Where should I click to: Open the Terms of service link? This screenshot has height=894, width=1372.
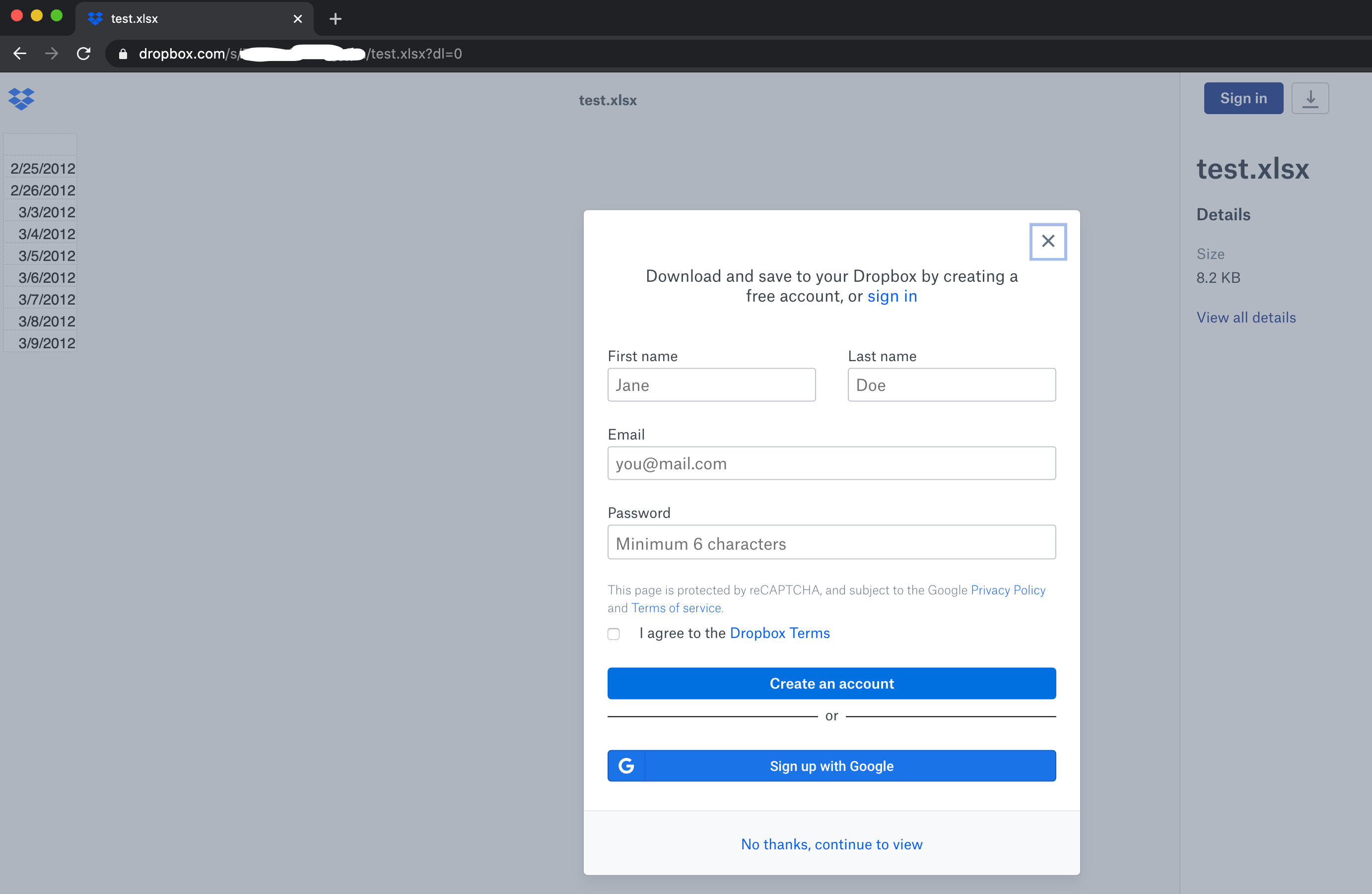coord(676,608)
